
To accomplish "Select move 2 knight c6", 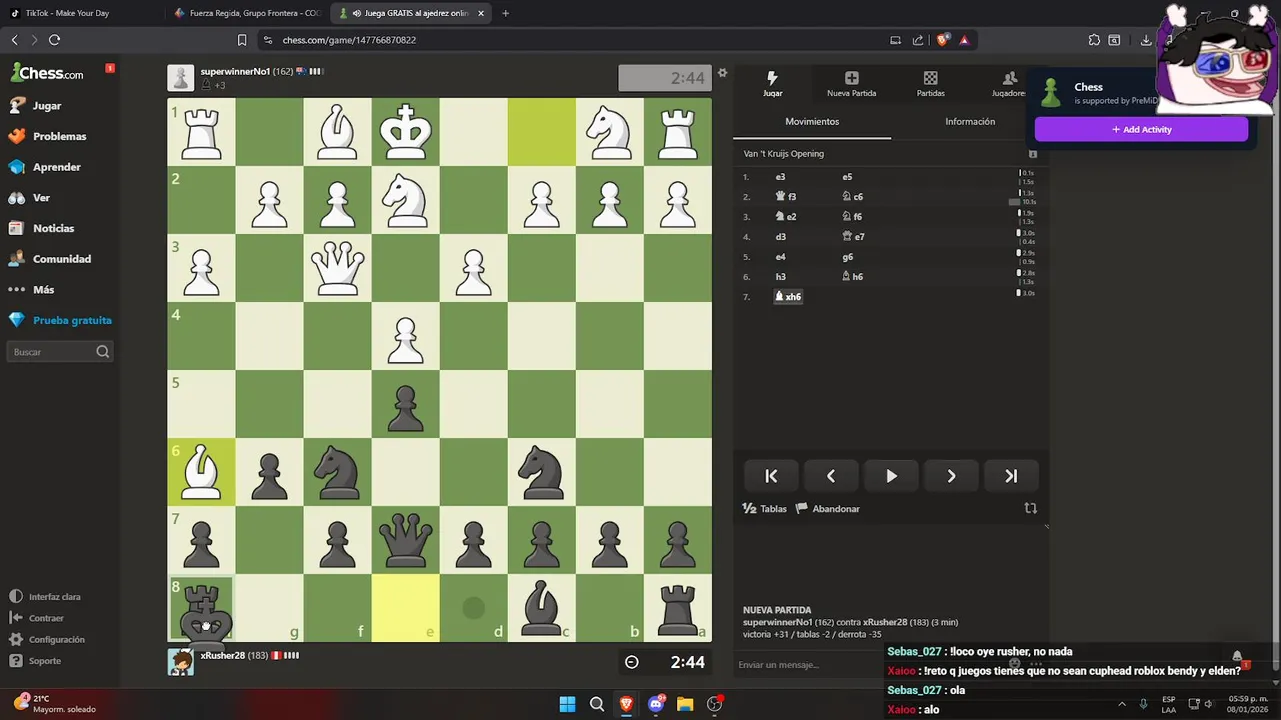I will [x=852, y=197].
